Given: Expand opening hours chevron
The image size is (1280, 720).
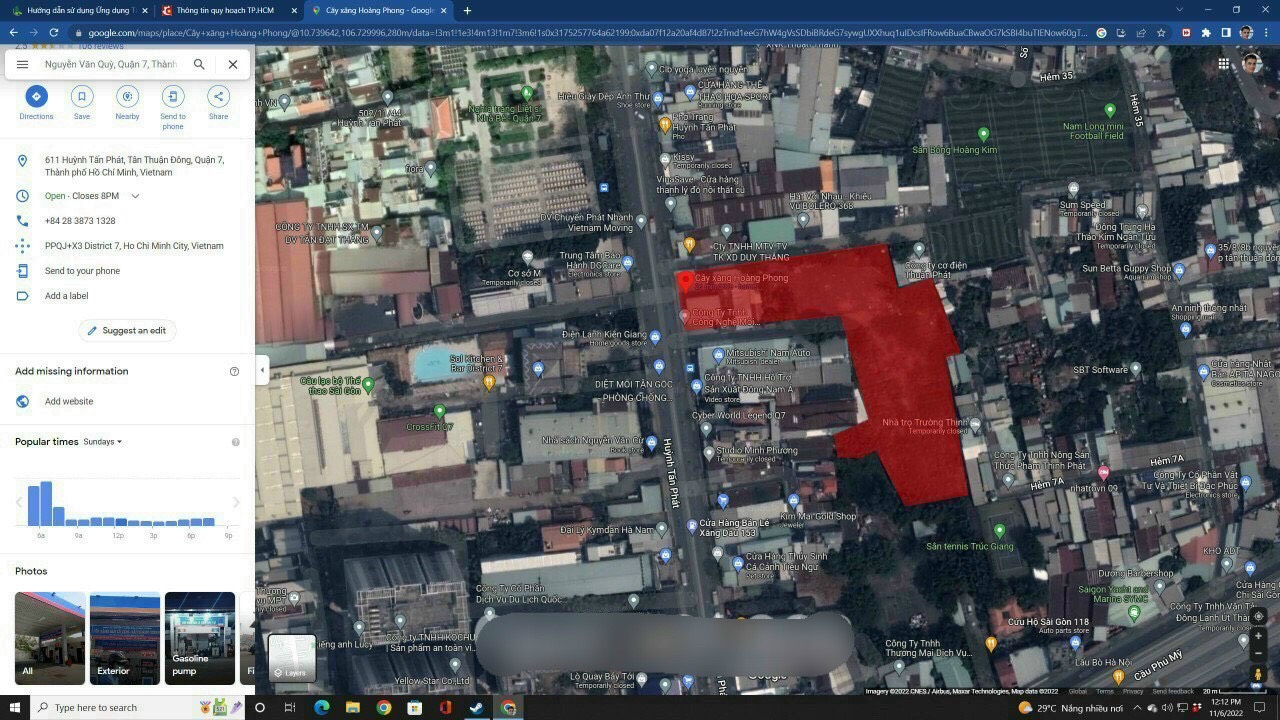Looking at the screenshot, I should [135, 196].
